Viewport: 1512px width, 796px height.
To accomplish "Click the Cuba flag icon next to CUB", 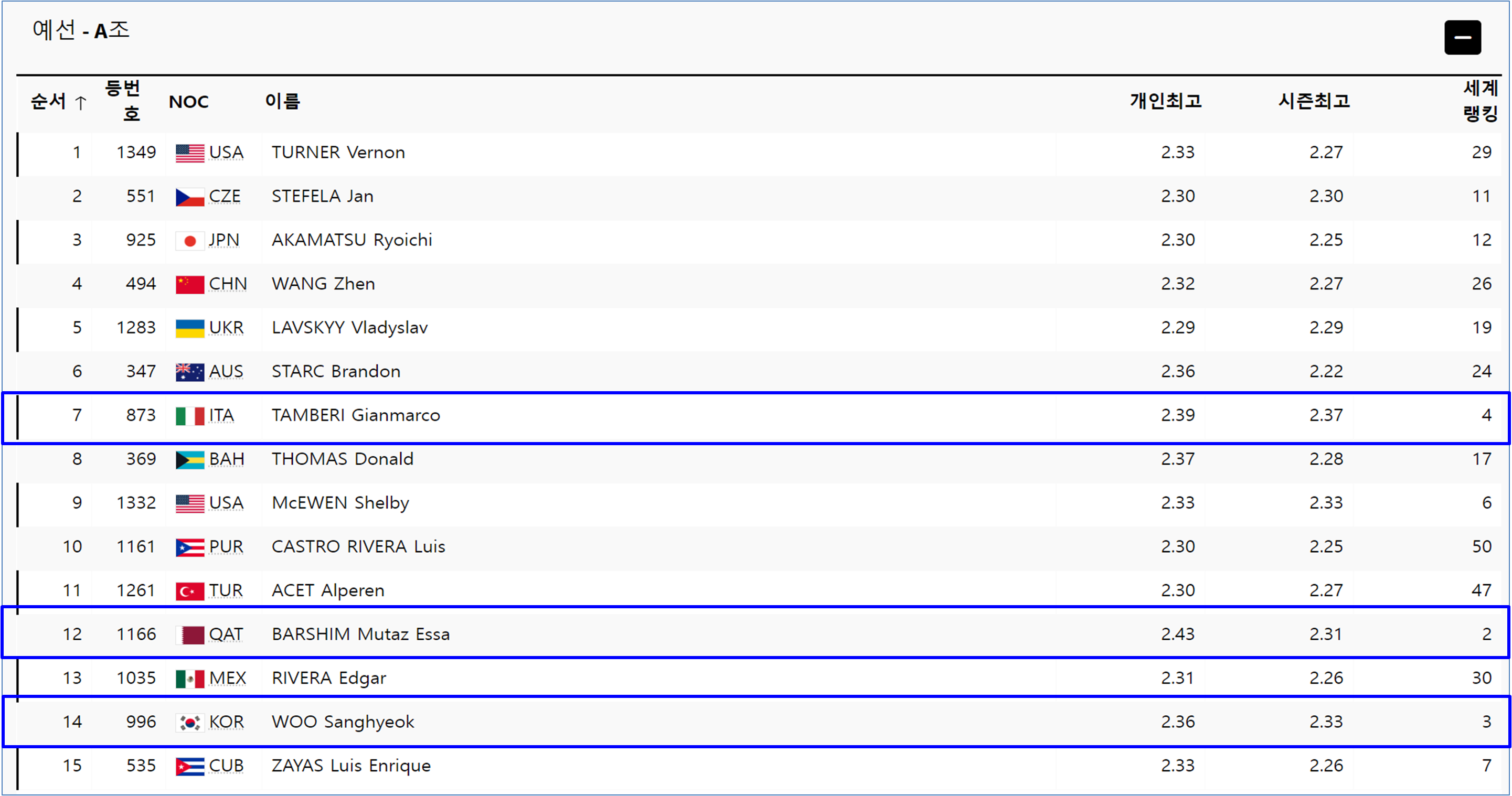I will 189,766.
